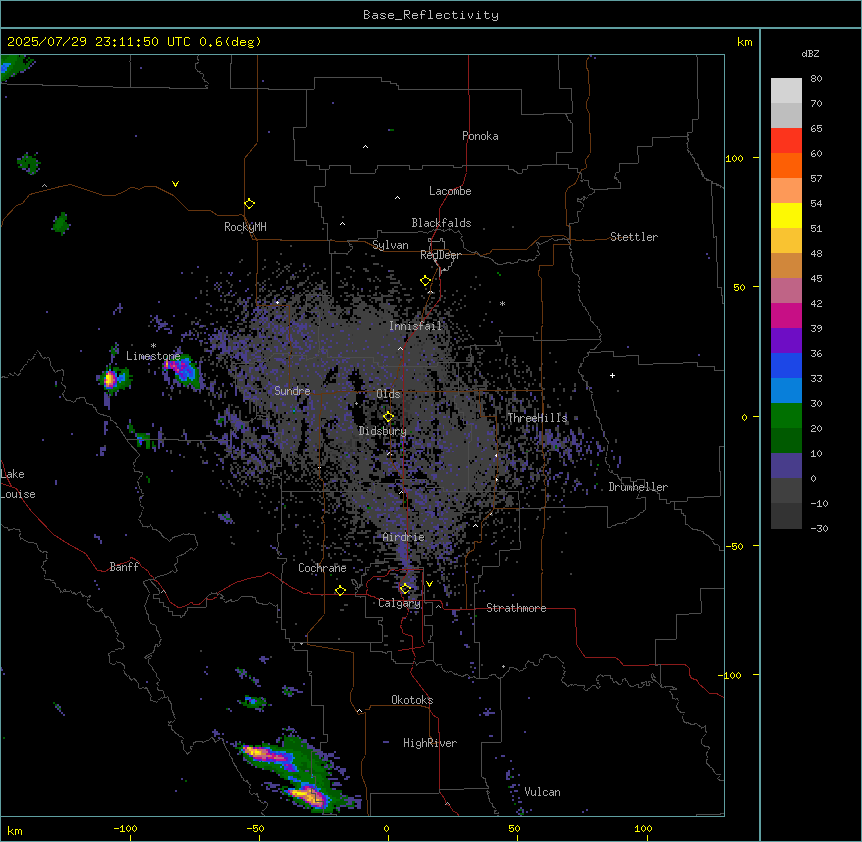Viewport: 862px width, 842px height.
Task: Click the Stettler label
Action: pyautogui.click(x=634, y=237)
